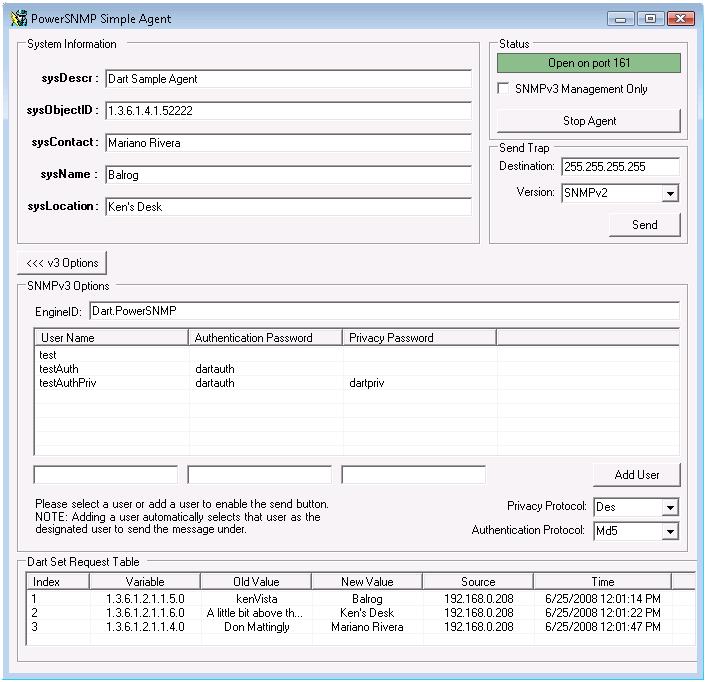Viewport: 705px width, 682px height.
Task: Click the Old Value column header
Action: [255, 581]
